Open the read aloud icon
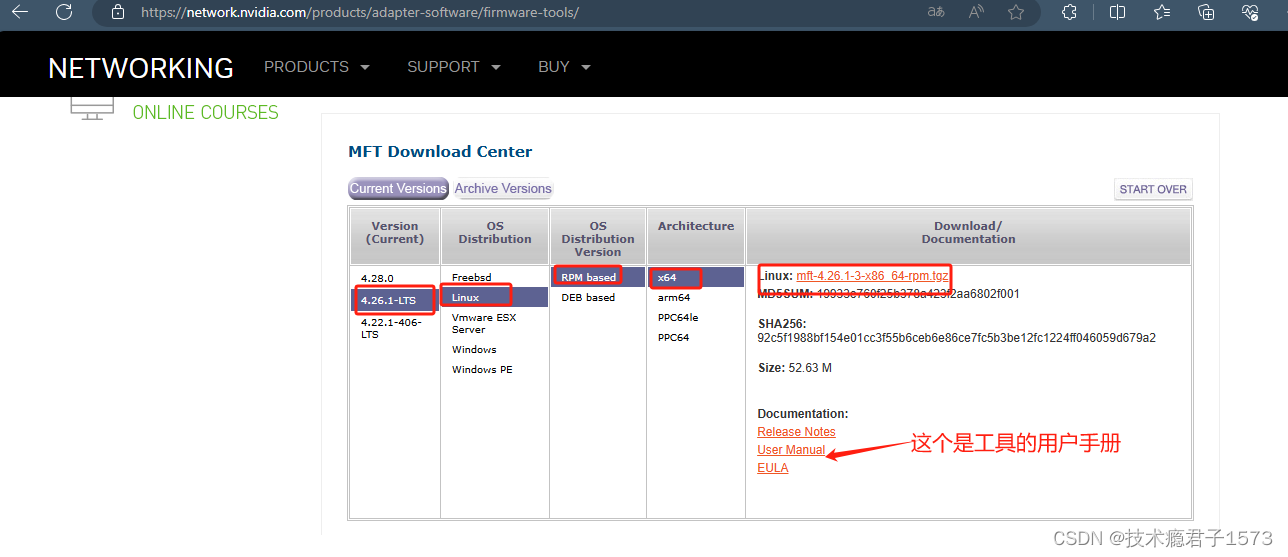The height and width of the screenshot is (557, 1288). 977,13
